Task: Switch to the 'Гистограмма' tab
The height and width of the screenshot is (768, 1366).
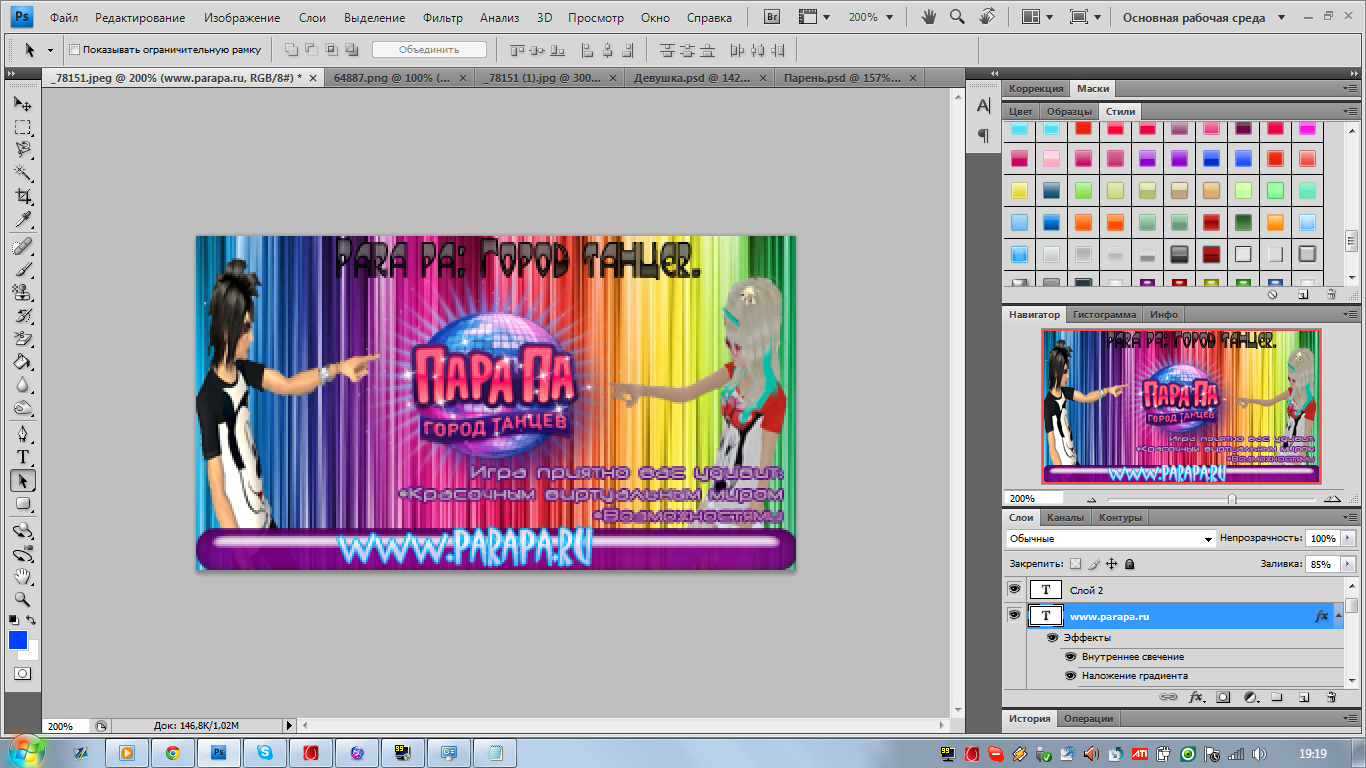Action: tap(1105, 314)
